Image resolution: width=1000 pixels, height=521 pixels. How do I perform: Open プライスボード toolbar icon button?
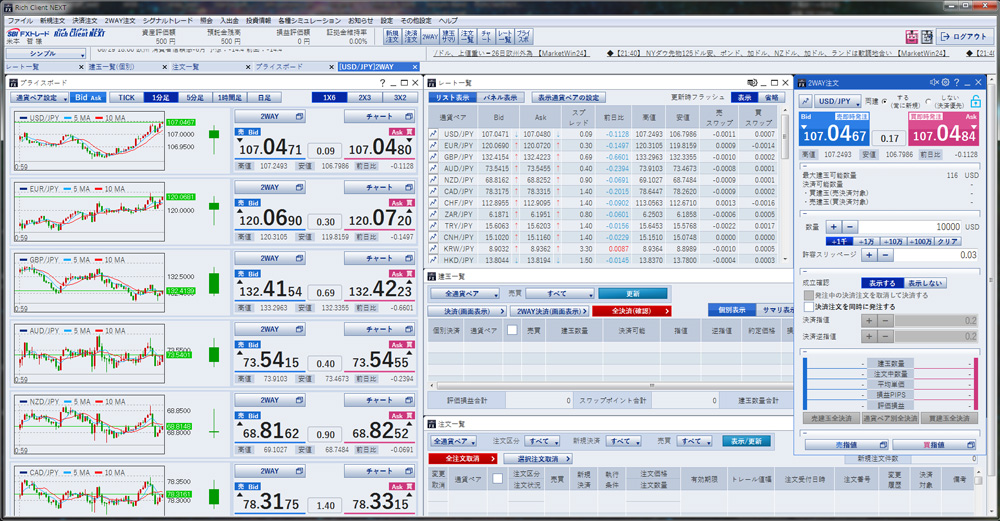point(524,36)
